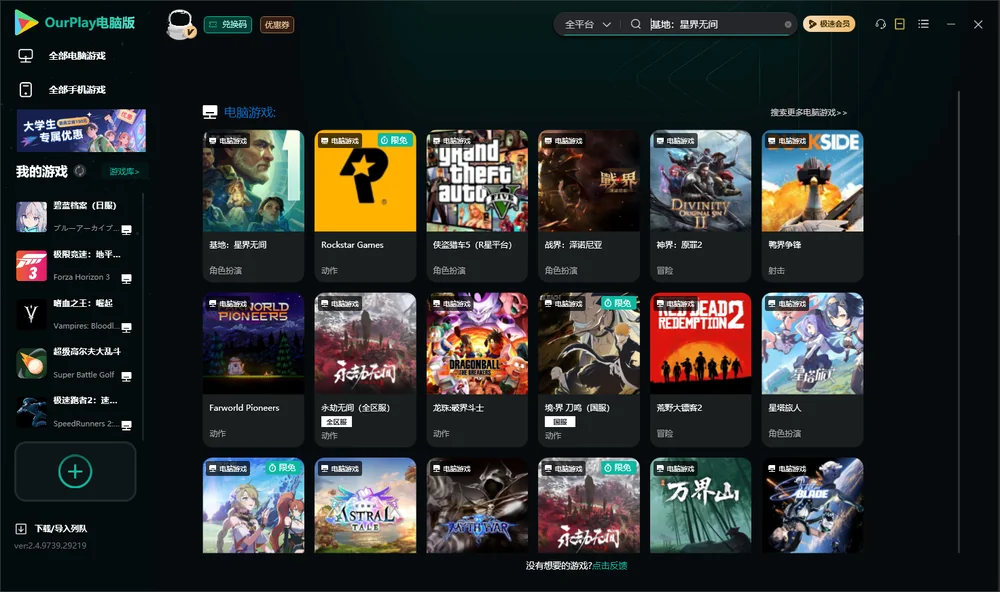Open the Farworld Pioneers game card
The height and width of the screenshot is (592, 1000).
tap(253, 369)
